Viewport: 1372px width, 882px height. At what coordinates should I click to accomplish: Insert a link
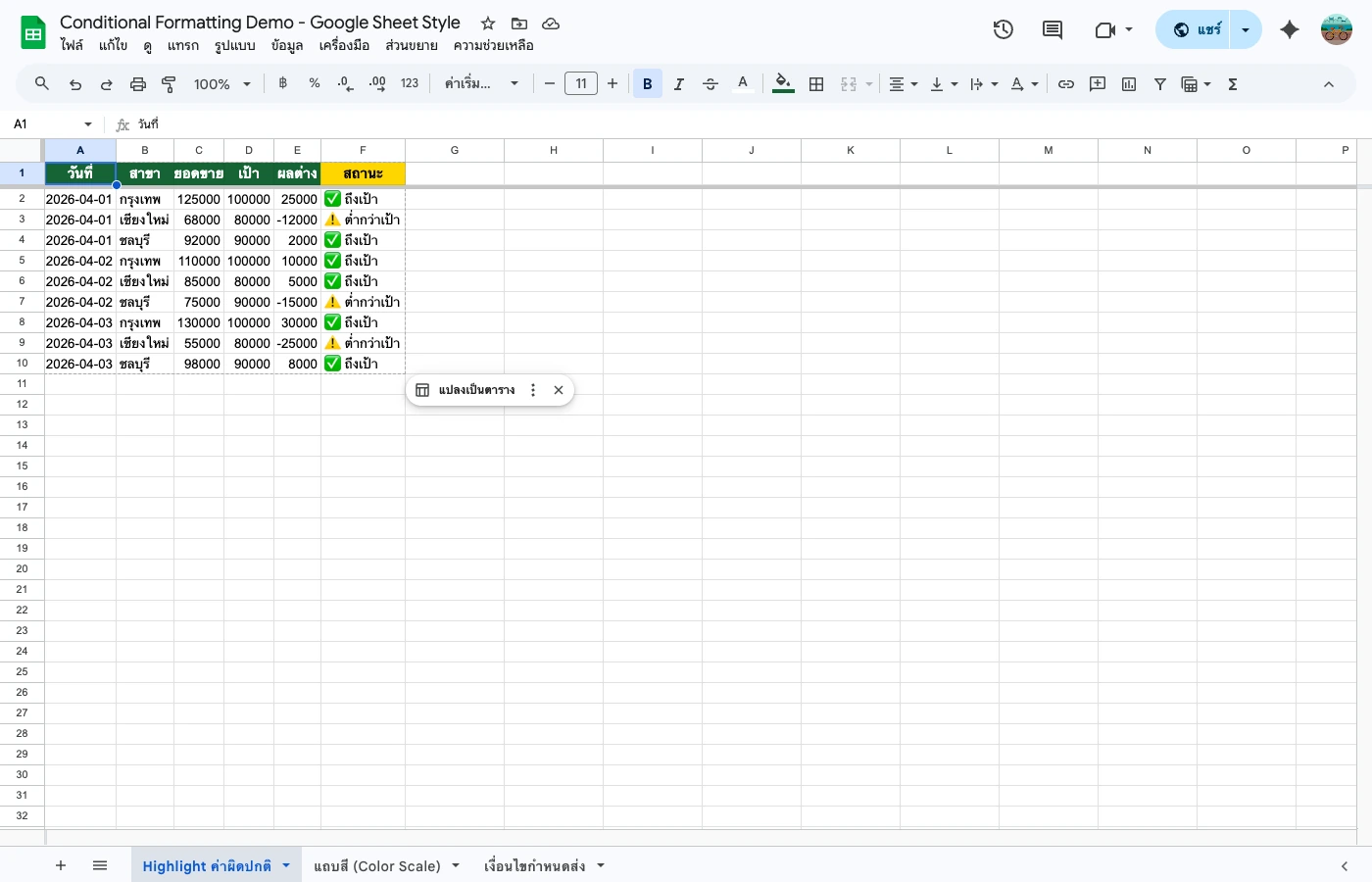coord(1066,83)
